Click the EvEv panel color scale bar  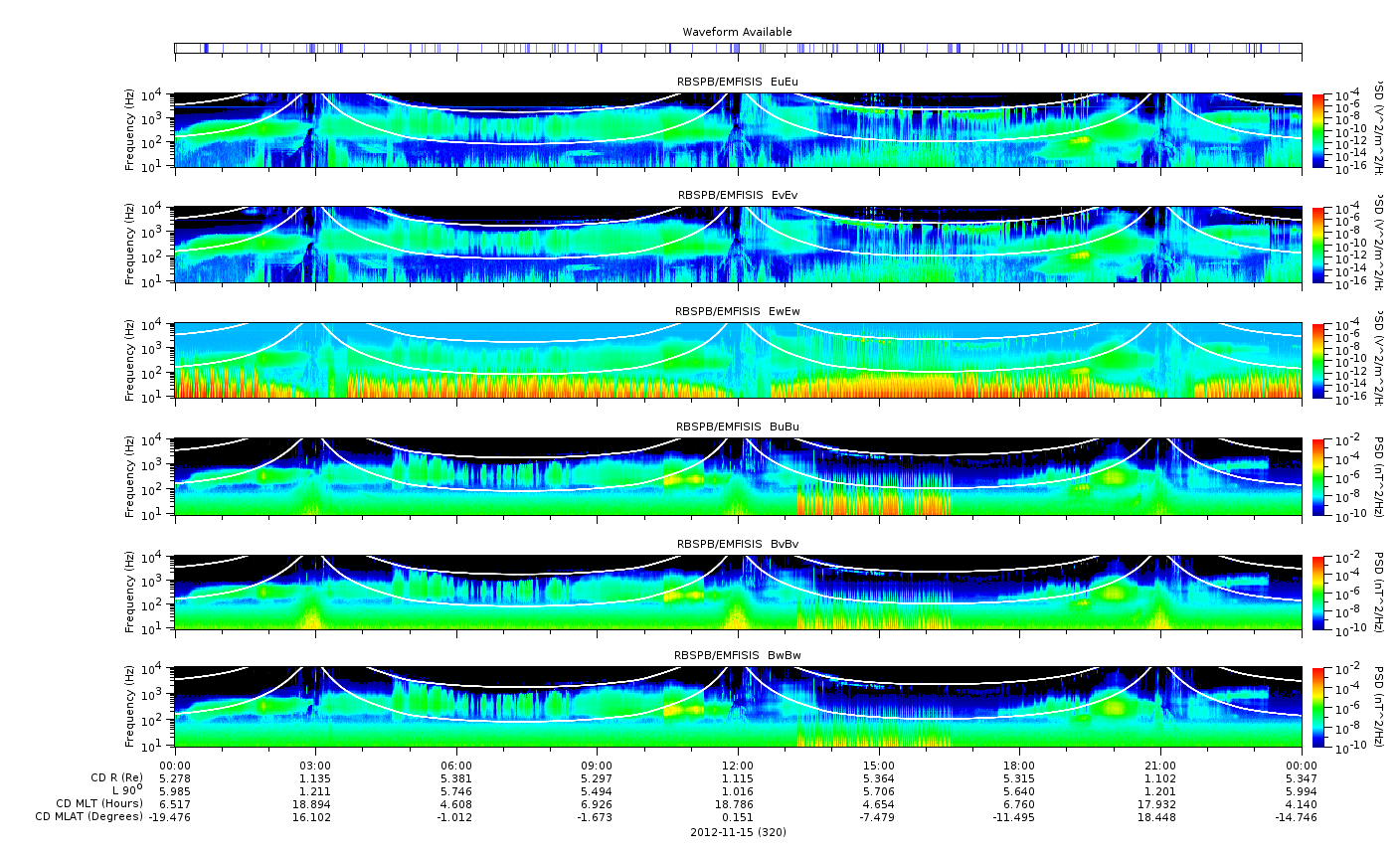[1318, 245]
